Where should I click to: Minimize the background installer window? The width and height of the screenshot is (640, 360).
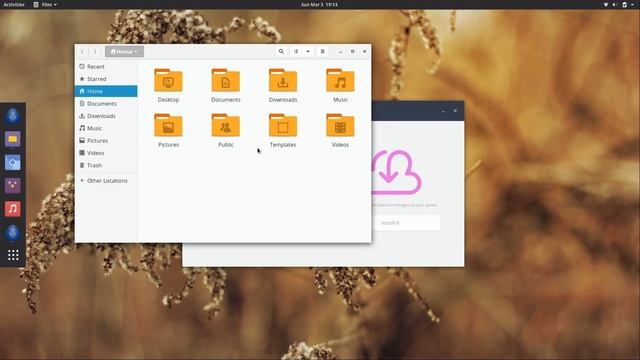(443, 111)
